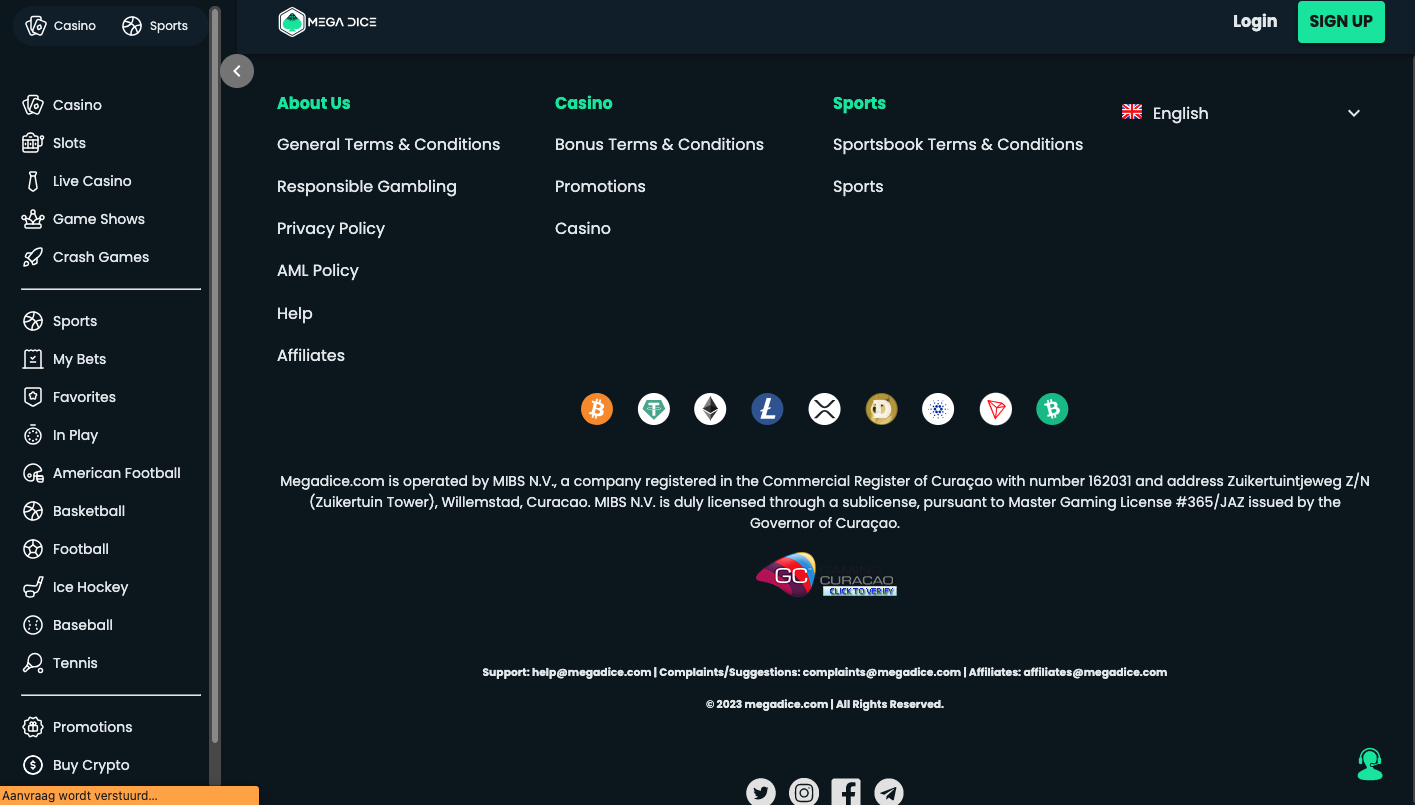Open Responsible Gambling link
The width and height of the screenshot is (1415, 805).
[367, 187]
